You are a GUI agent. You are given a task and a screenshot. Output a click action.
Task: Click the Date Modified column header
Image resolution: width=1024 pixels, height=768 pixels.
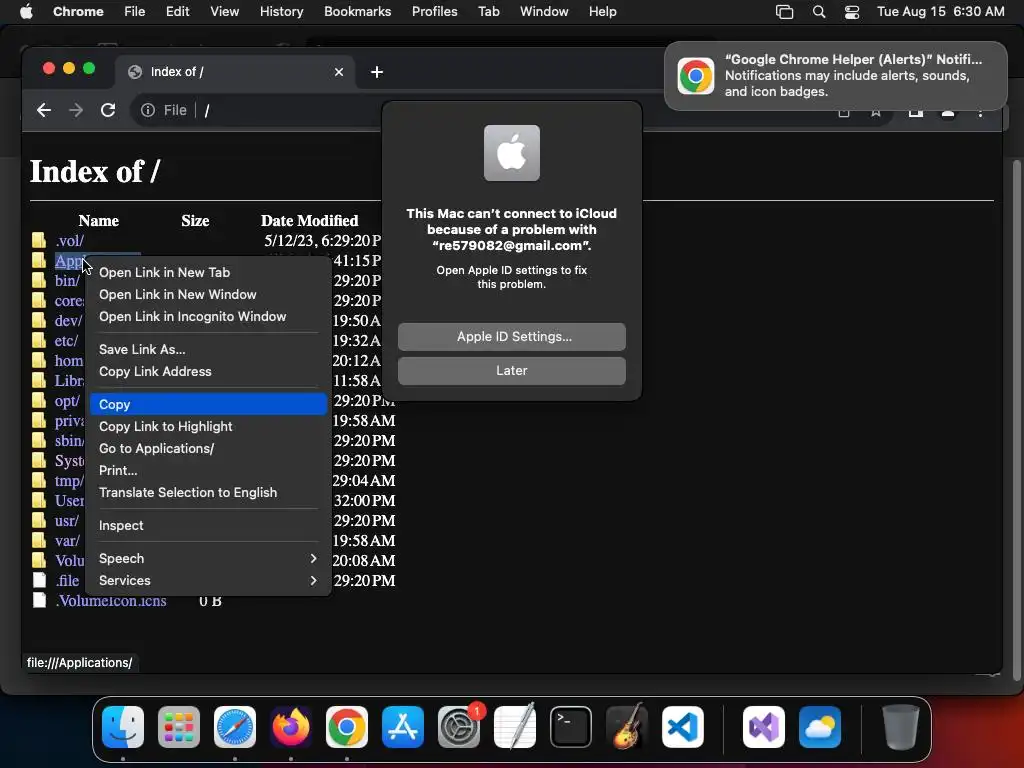point(310,221)
